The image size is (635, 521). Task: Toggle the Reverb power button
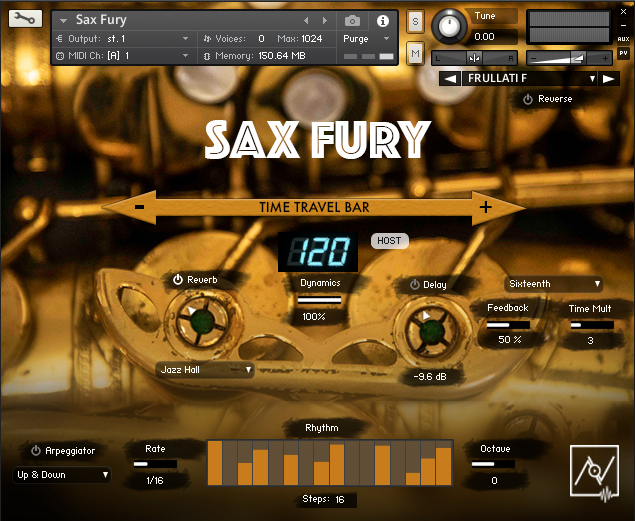(x=177, y=280)
